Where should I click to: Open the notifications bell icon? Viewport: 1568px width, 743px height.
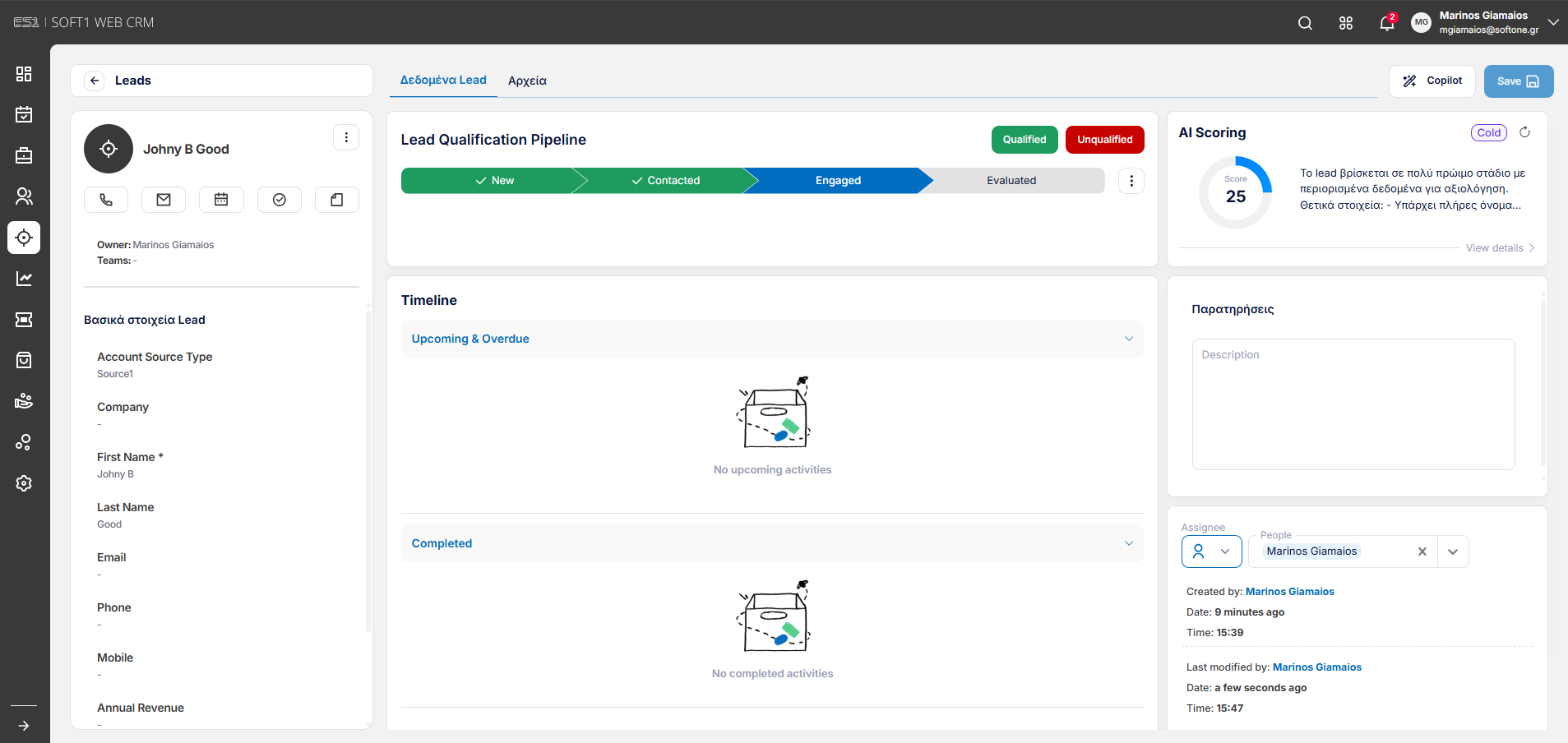pyautogui.click(x=1387, y=22)
